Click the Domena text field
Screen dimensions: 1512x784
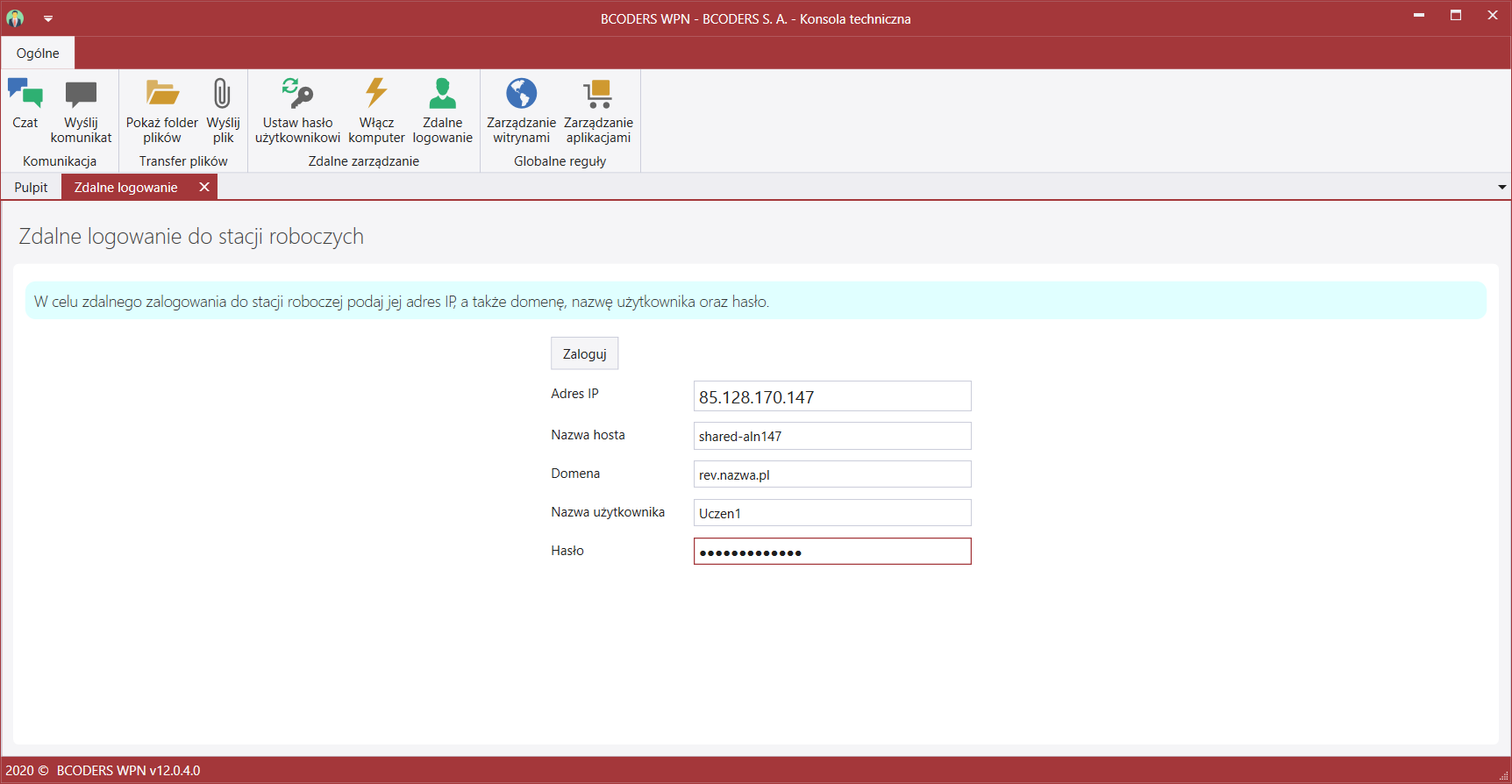832,474
